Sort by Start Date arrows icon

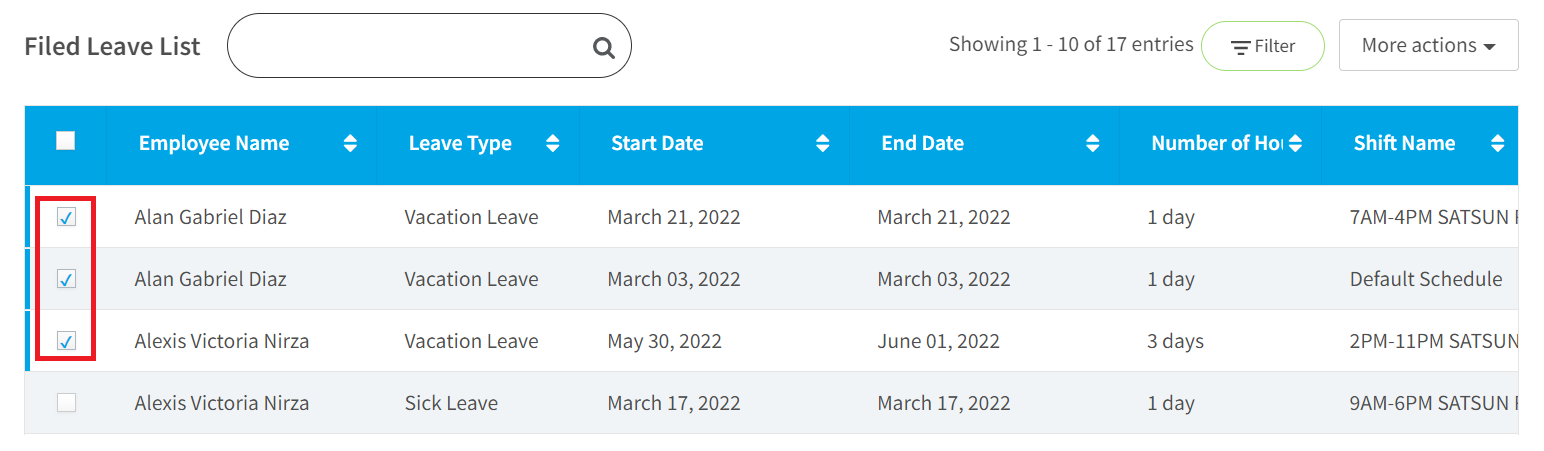[823, 144]
